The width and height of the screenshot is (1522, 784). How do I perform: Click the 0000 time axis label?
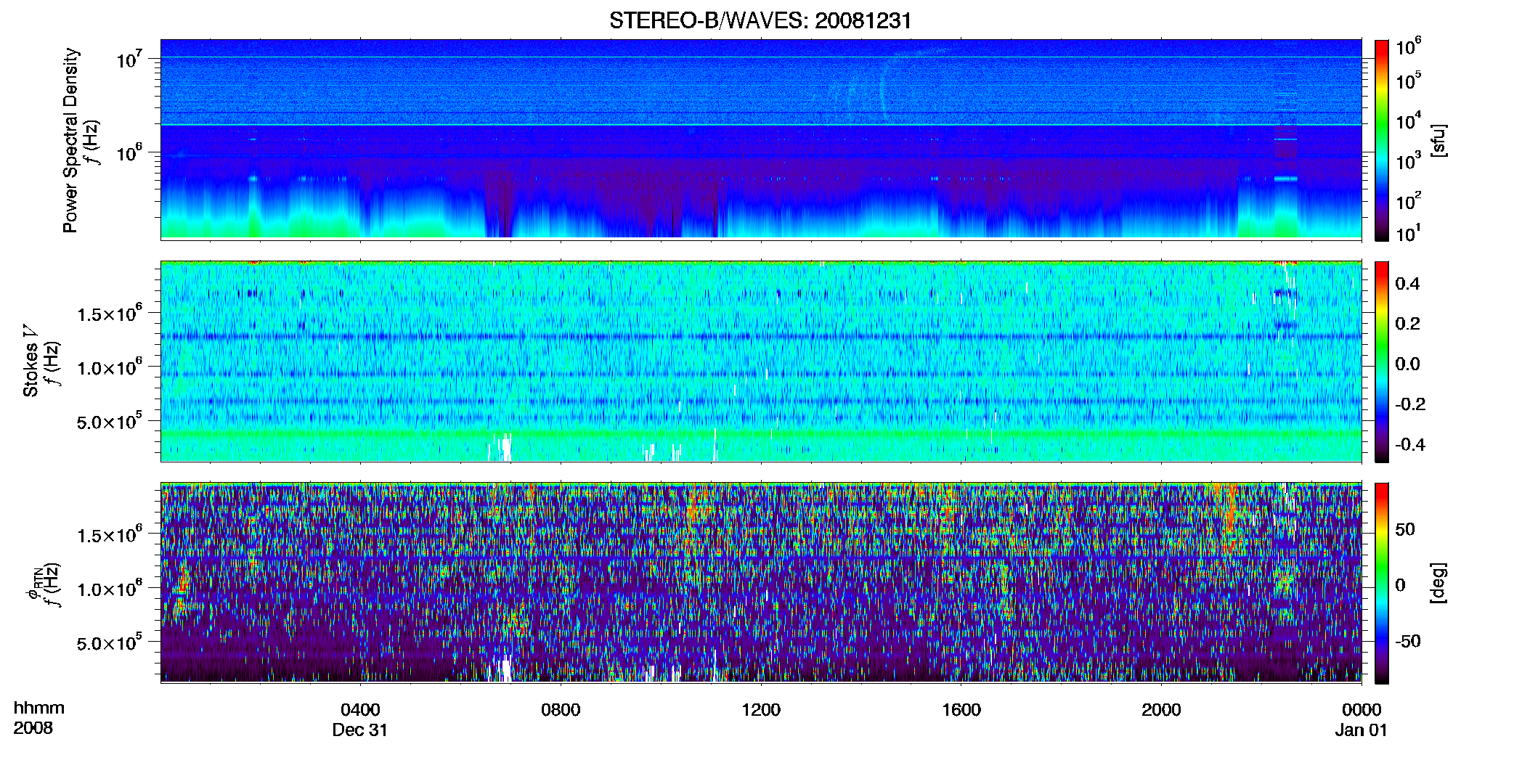[1362, 710]
